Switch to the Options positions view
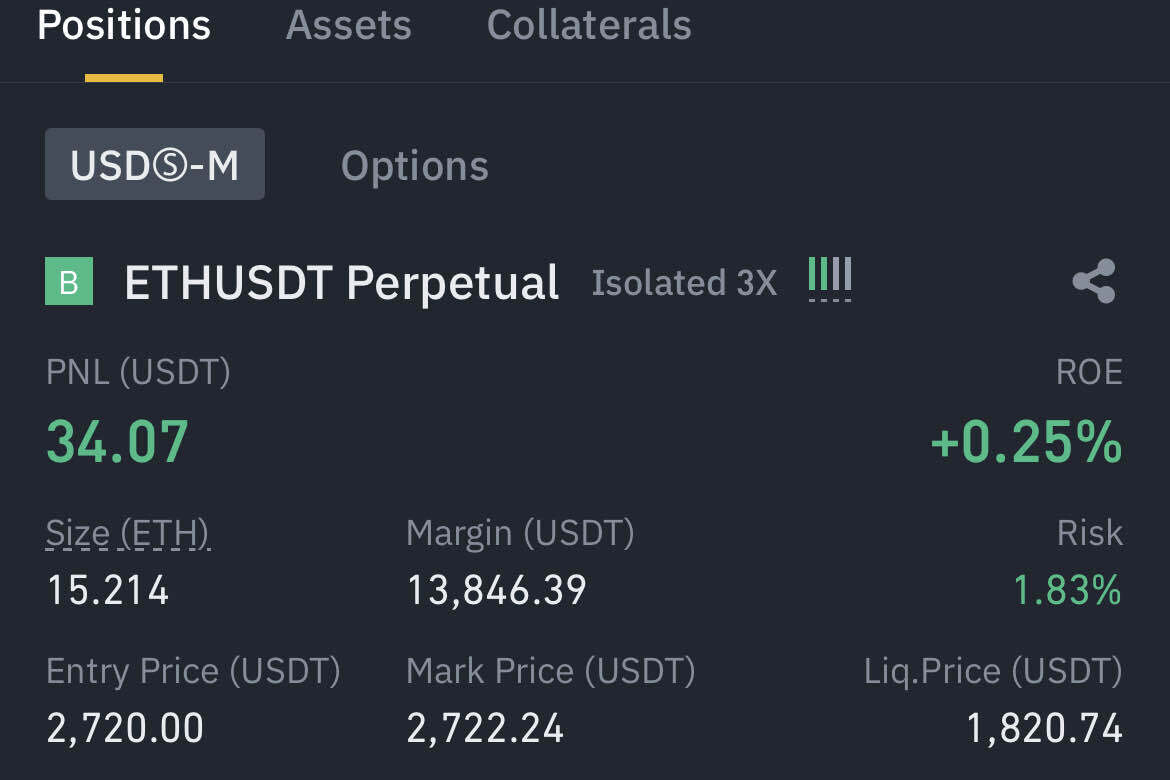The height and width of the screenshot is (780, 1170). pos(414,165)
